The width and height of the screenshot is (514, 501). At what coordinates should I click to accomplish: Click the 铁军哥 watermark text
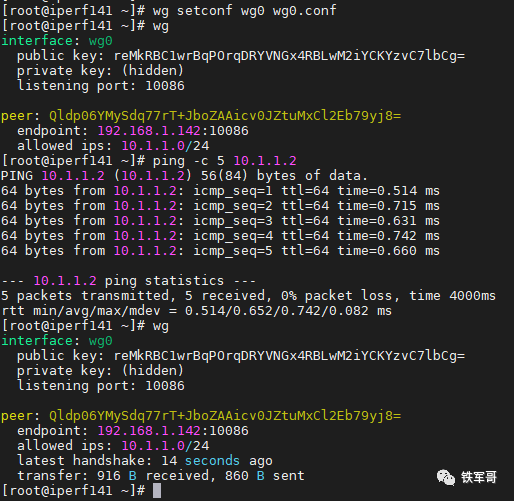tap(479, 477)
